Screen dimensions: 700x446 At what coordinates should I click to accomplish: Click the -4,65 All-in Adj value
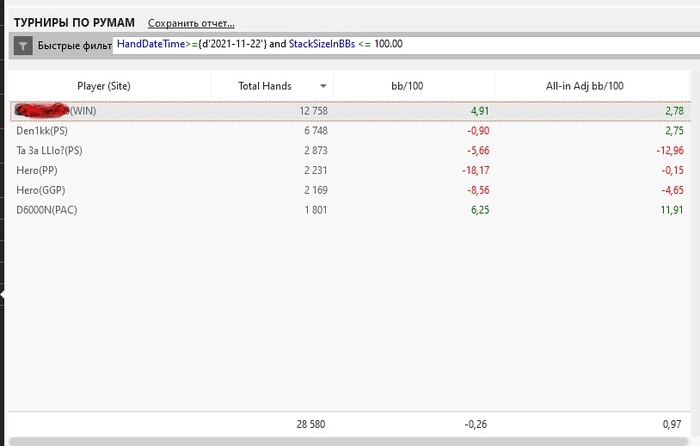(x=672, y=190)
